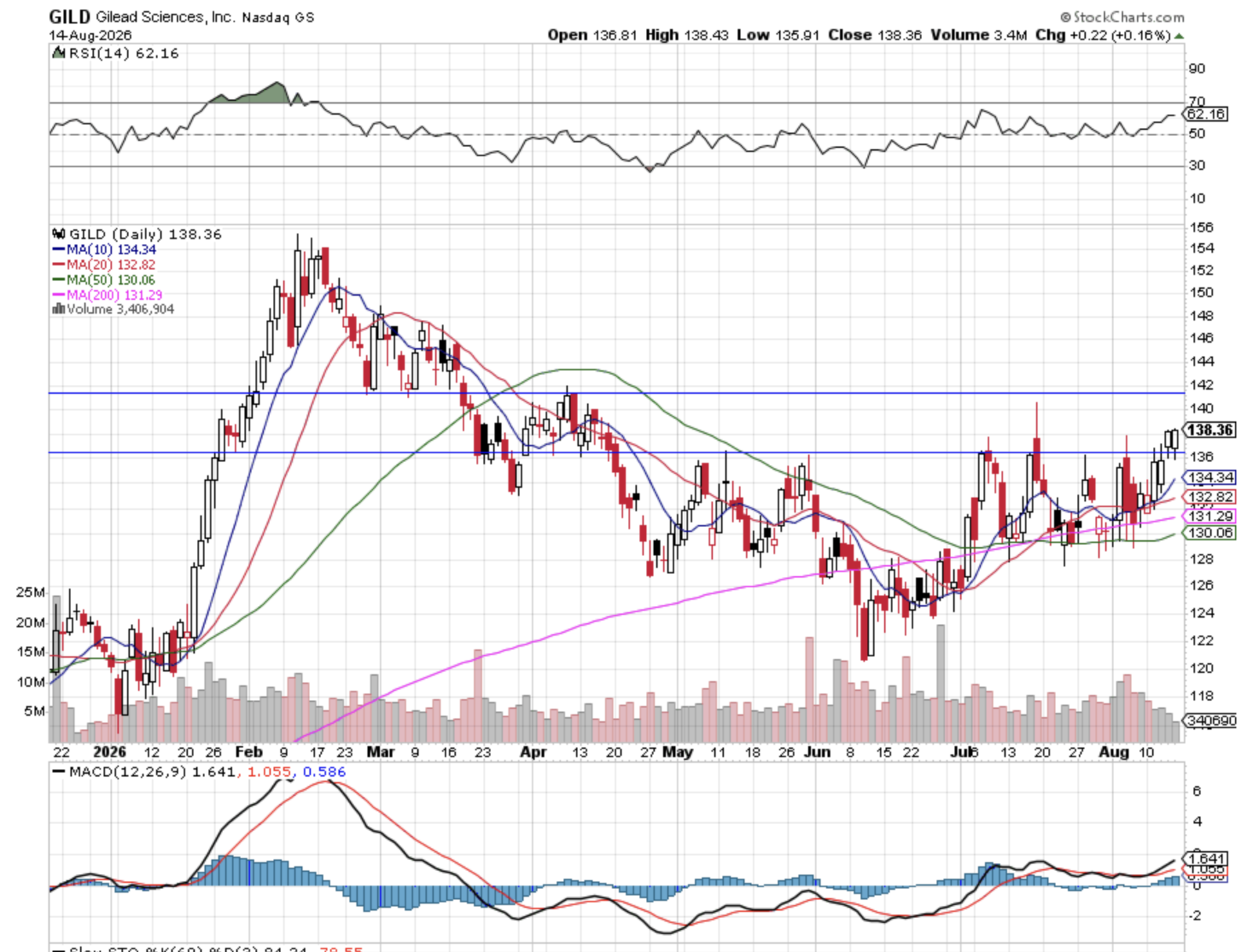Viewport: 1253px width, 952px height.
Task: Click the Aug label on the date axis
Action: 1113,752
